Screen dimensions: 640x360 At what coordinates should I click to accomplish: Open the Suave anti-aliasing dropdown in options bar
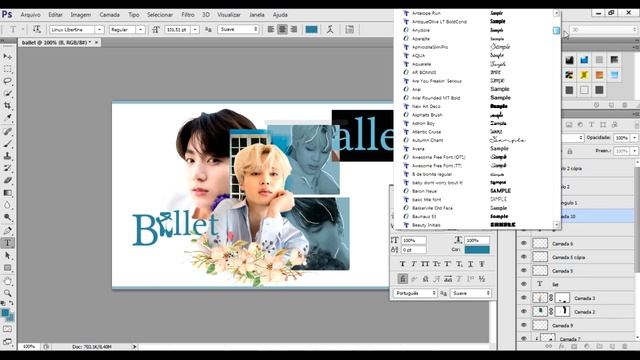coord(238,29)
